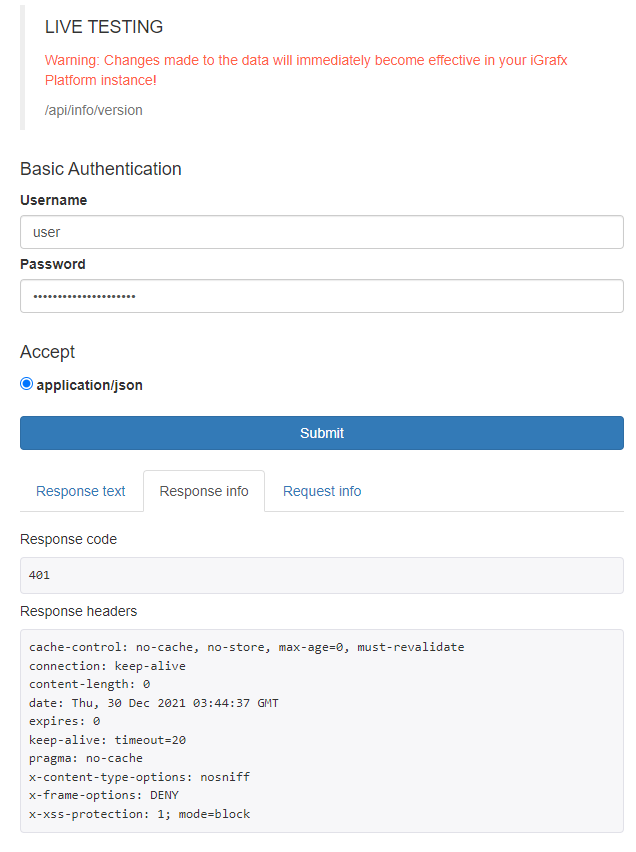This screenshot has height=852, width=636.
Task: Open the Request info tab
Action: coord(322,491)
